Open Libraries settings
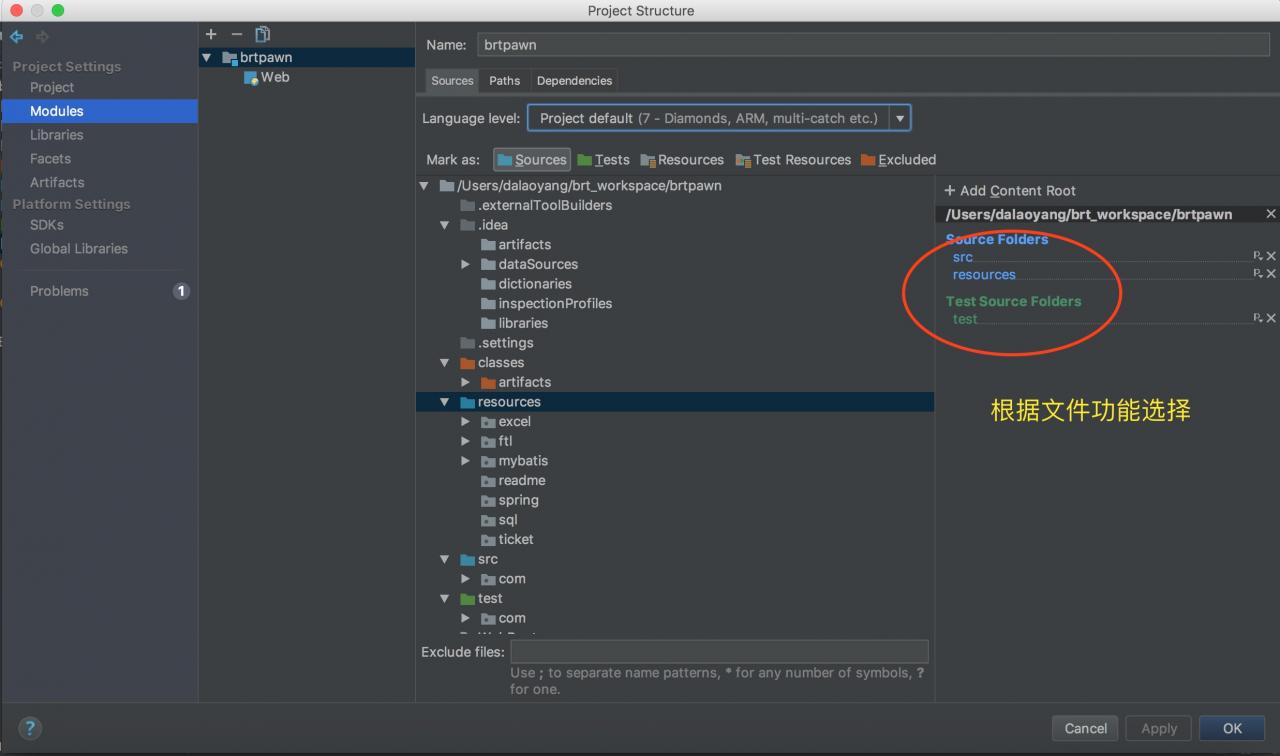 (x=57, y=135)
